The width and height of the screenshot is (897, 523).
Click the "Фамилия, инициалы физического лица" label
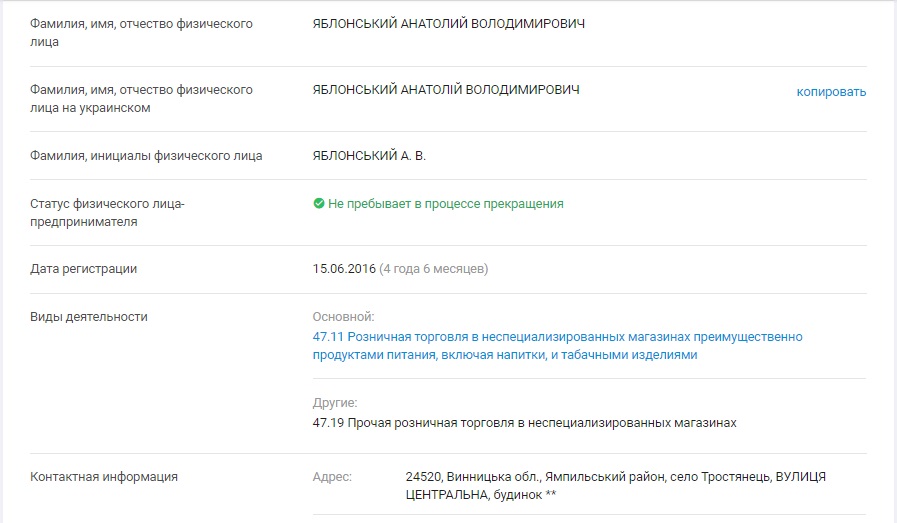(x=146, y=156)
